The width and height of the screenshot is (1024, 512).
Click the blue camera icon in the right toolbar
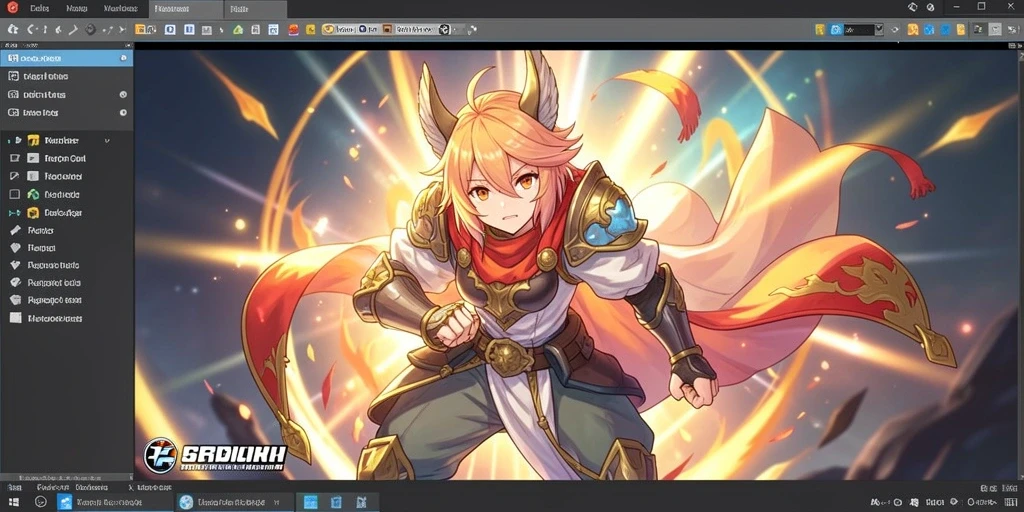click(x=836, y=29)
